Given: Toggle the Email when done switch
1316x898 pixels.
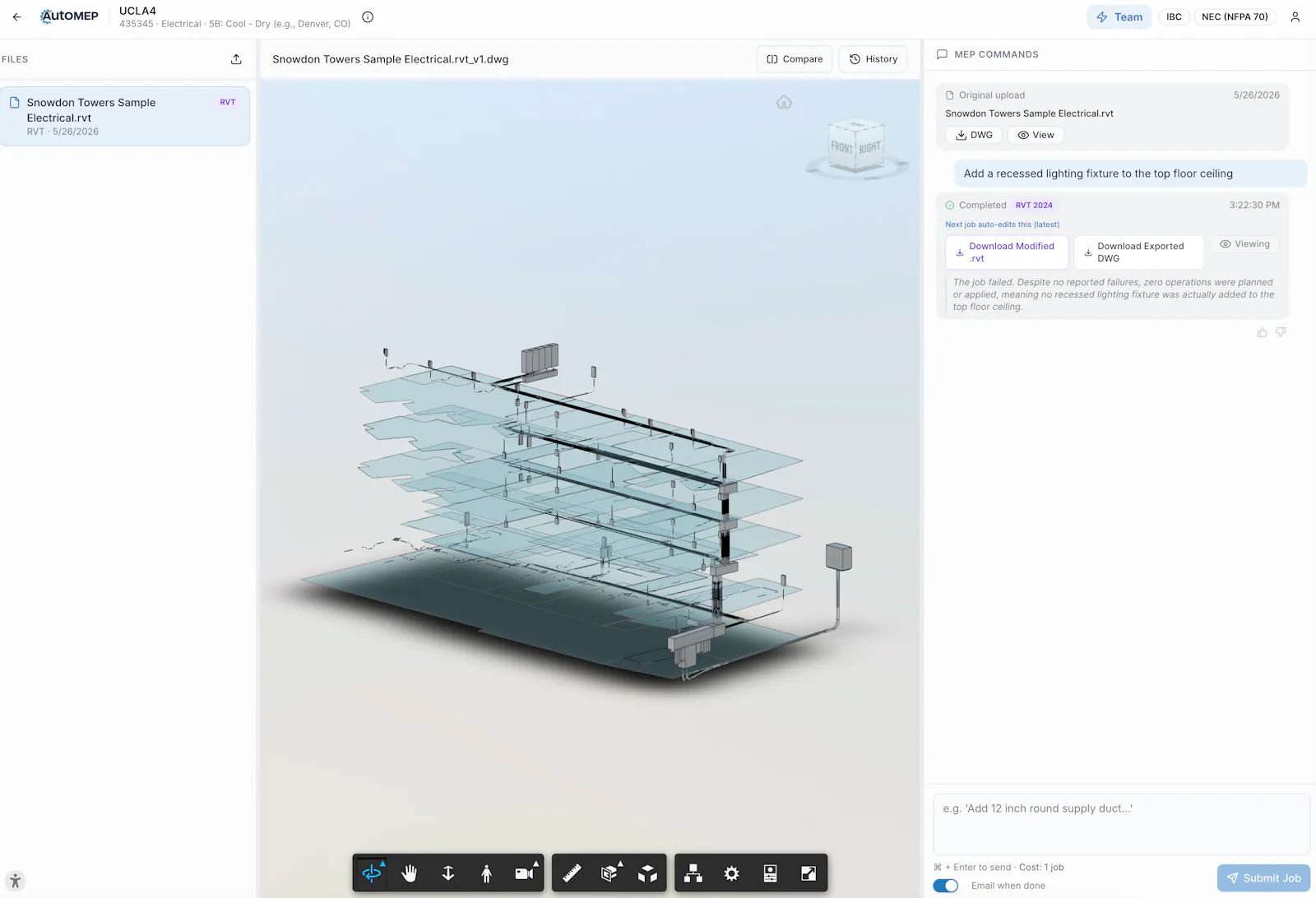Looking at the screenshot, I should [x=946, y=886].
